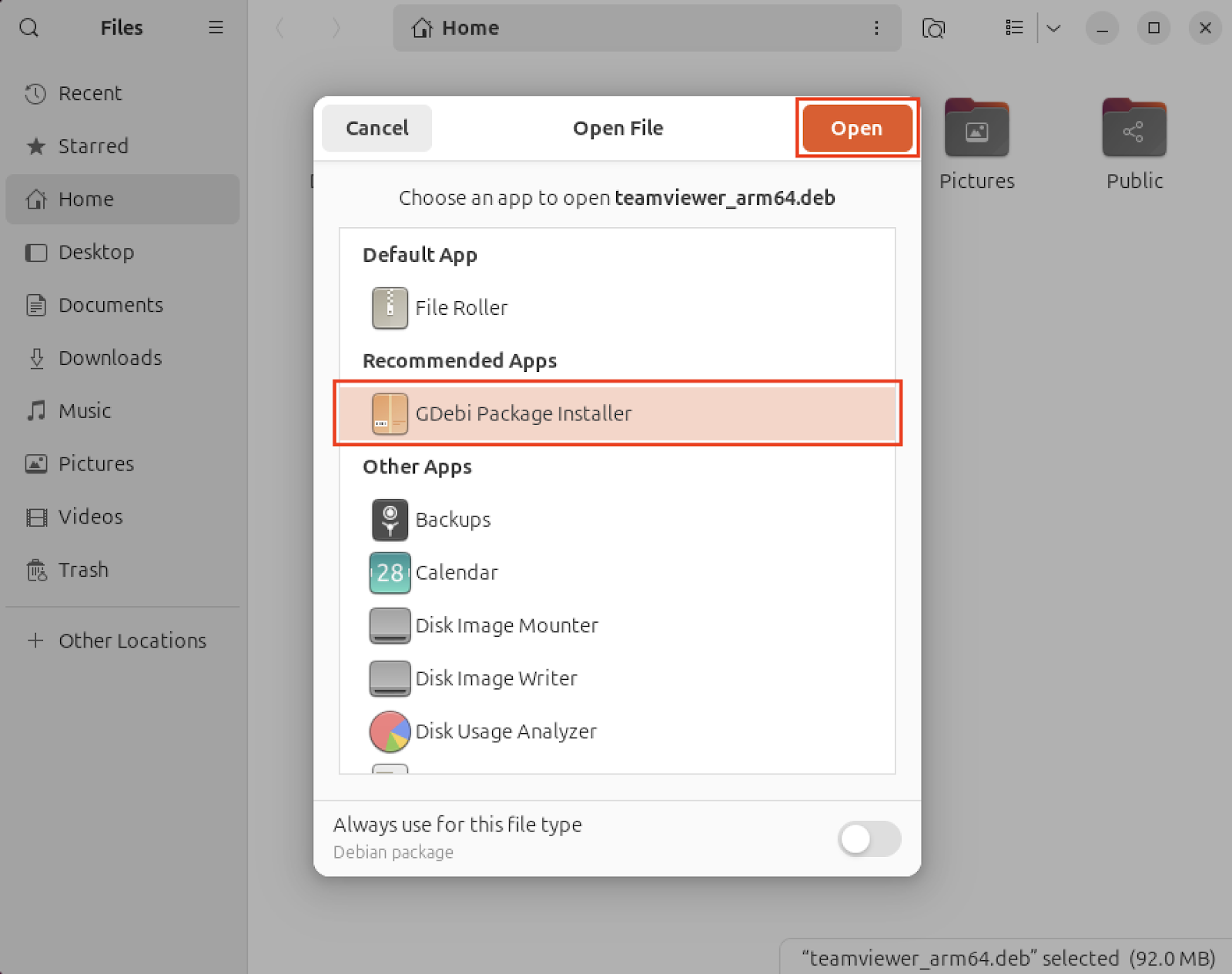1232x974 pixels.
Task: Choose GDebi Package Installer to open the package
Action: point(524,413)
